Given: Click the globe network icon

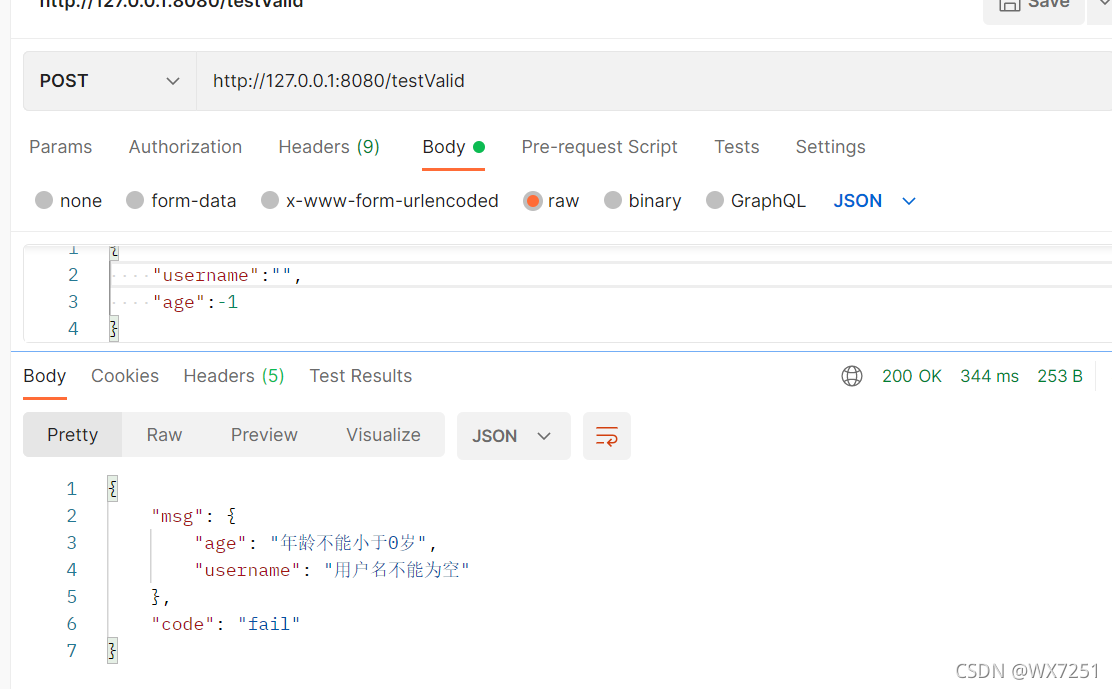Looking at the screenshot, I should click(852, 376).
